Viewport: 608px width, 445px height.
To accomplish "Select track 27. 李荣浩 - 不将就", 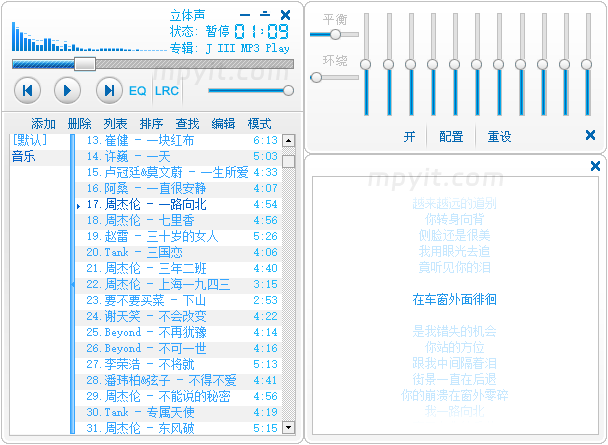I will click(178, 364).
